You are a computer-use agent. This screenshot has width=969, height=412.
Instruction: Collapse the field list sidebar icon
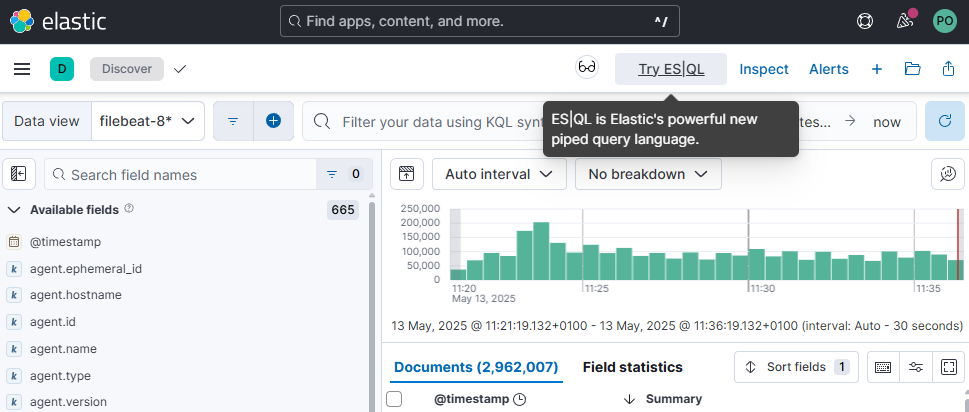tap(19, 174)
